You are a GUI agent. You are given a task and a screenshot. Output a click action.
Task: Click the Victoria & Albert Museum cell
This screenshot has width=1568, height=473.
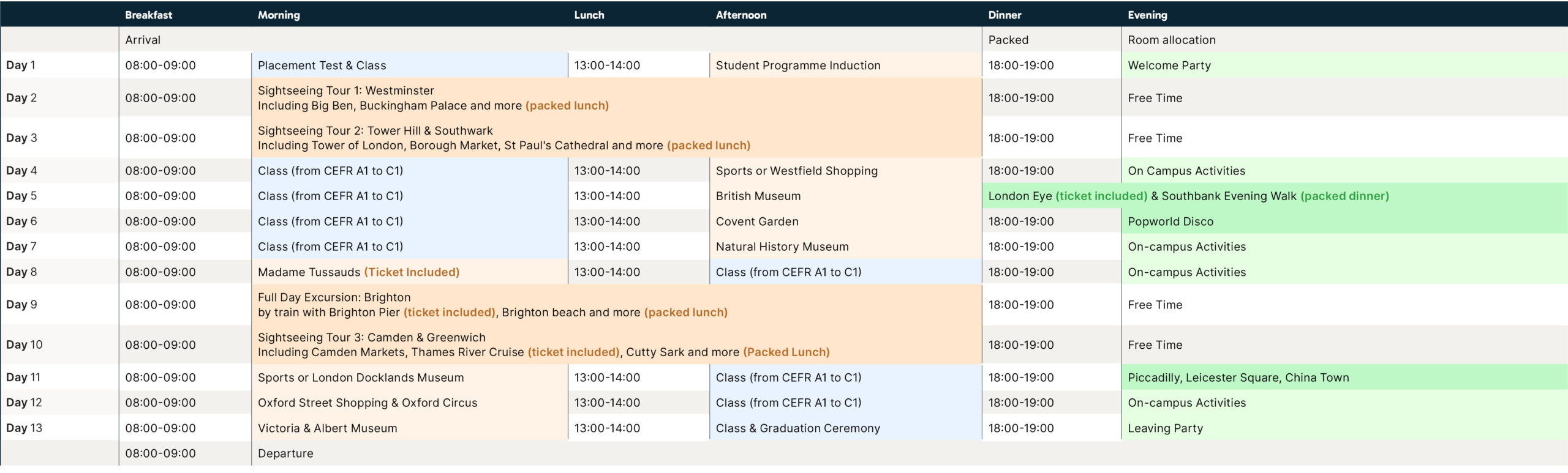[327, 428]
